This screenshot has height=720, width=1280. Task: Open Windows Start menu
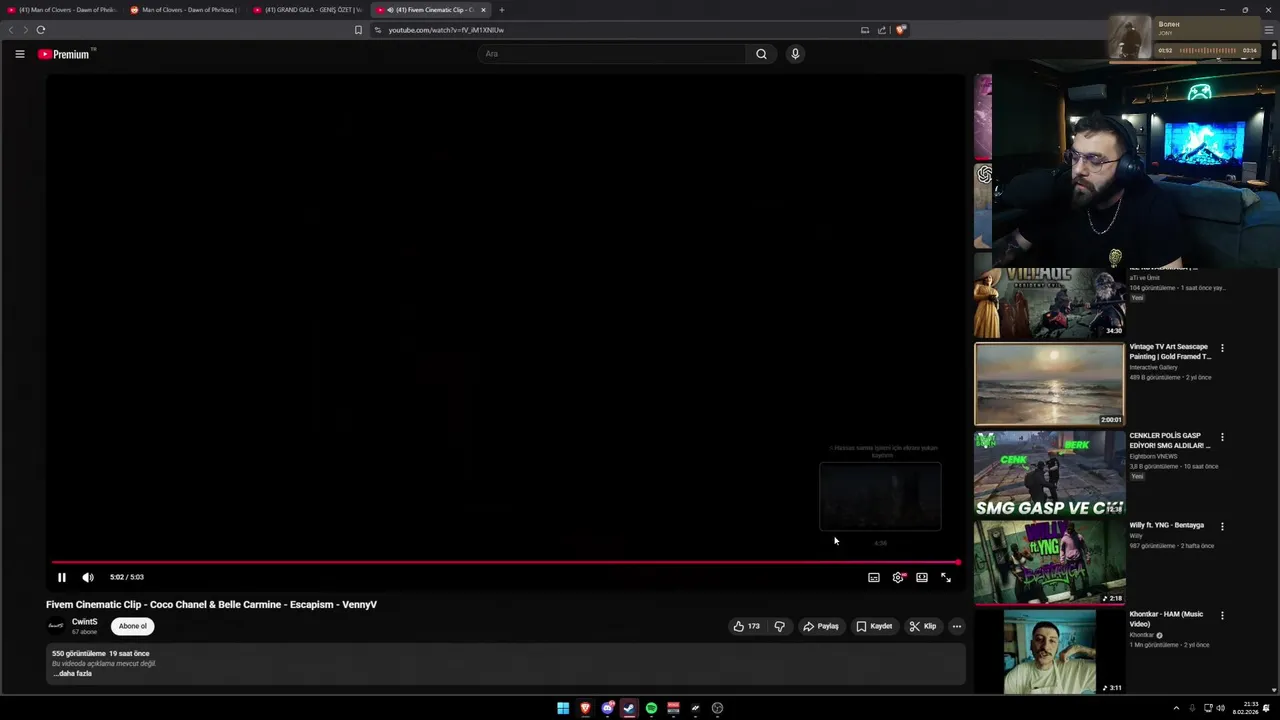(x=563, y=708)
